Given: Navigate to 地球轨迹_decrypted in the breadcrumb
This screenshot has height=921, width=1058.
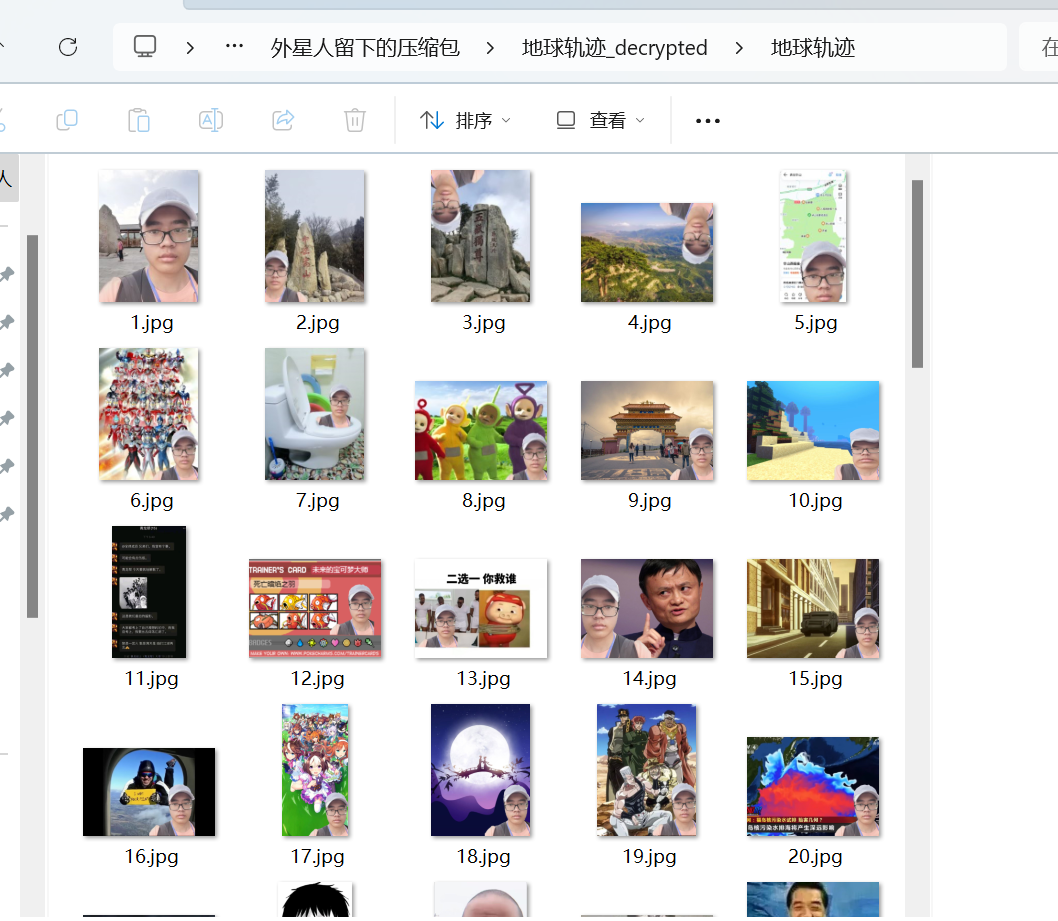Looking at the screenshot, I should click(x=615, y=48).
